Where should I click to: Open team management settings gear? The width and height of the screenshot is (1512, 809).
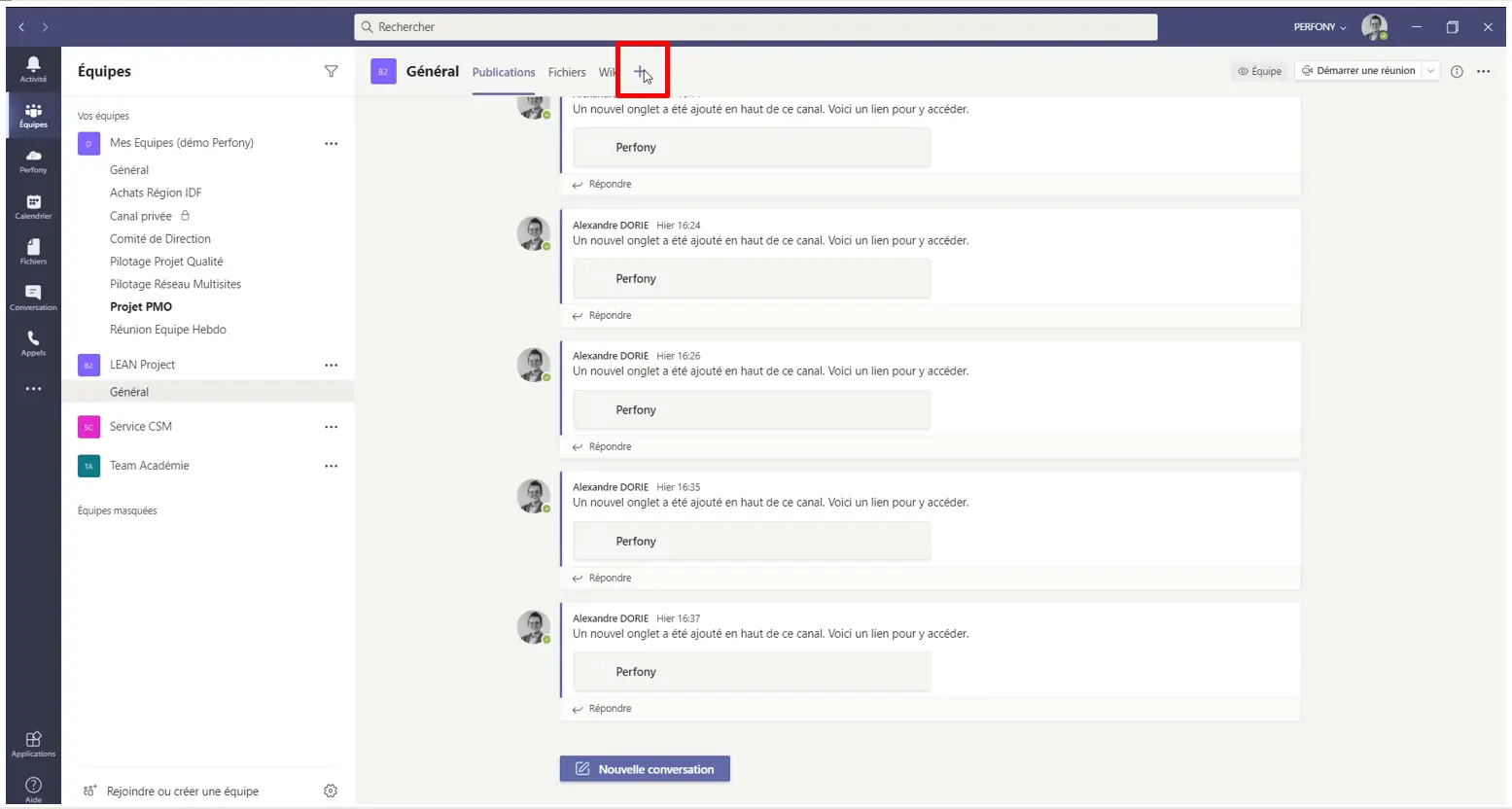pyautogui.click(x=331, y=791)
